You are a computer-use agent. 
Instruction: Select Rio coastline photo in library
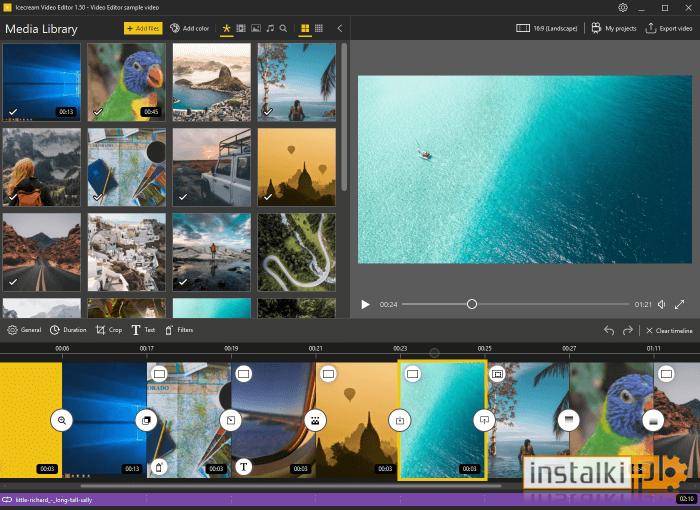(x=212, y=82)
